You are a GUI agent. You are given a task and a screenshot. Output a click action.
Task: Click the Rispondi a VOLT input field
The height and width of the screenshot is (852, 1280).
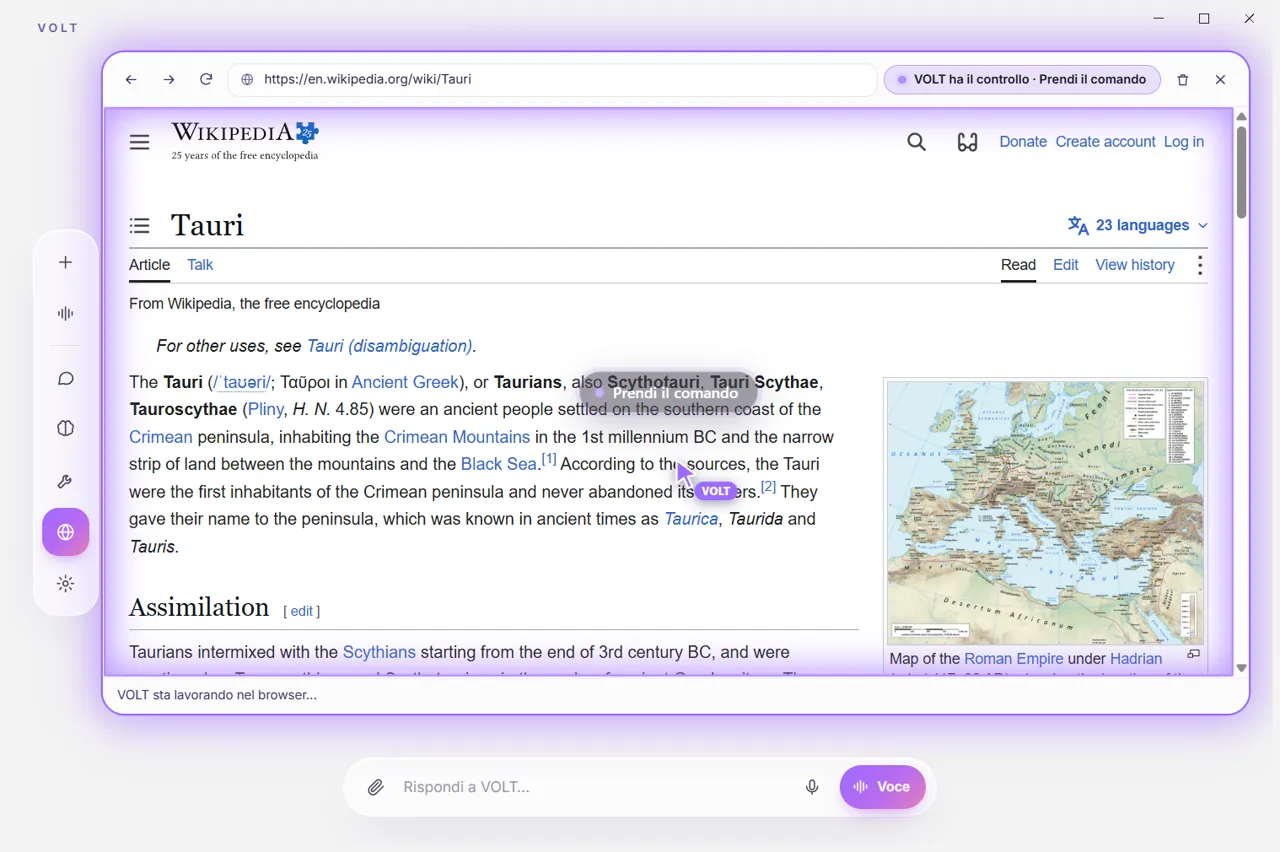(593, 787)
